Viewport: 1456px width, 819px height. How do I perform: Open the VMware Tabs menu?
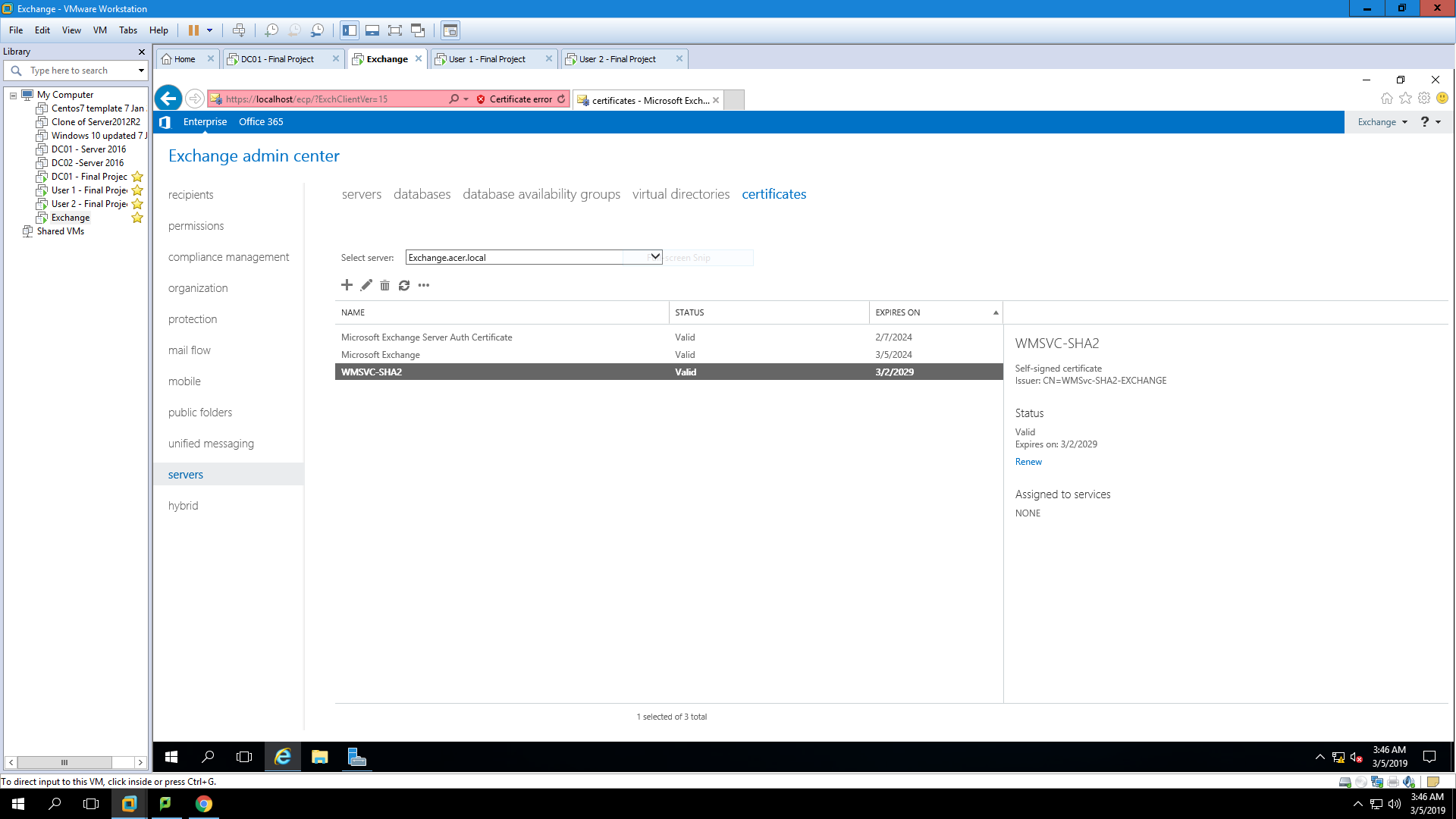click(128, 30)
